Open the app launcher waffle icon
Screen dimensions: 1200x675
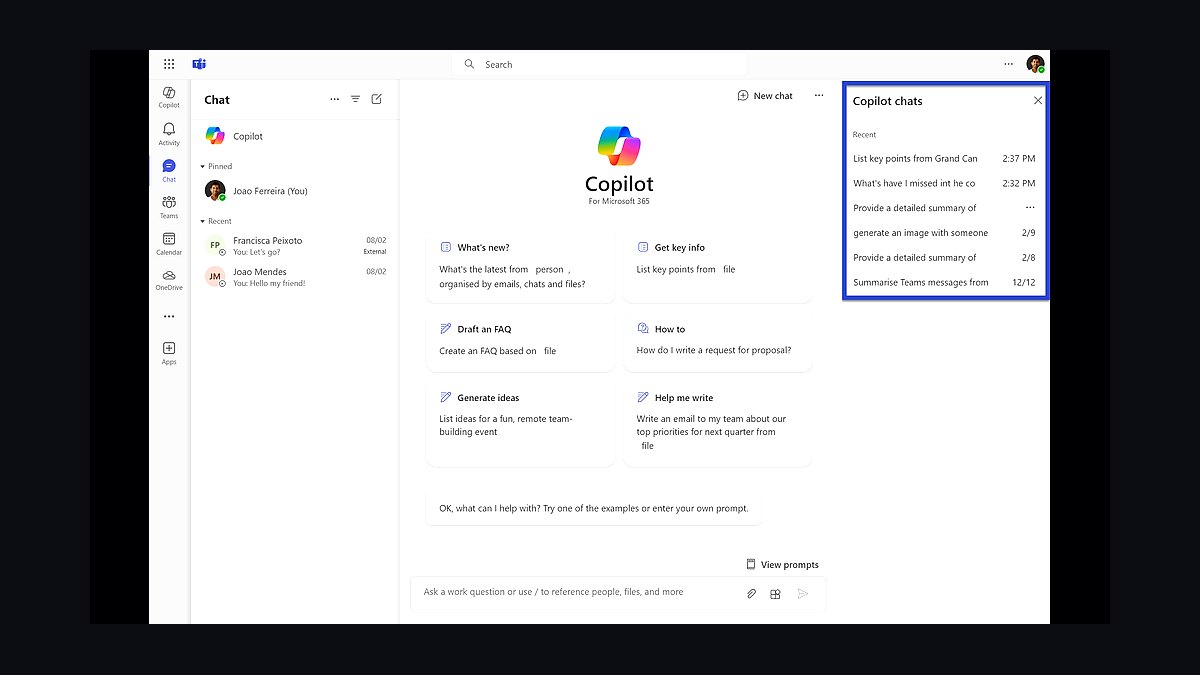[x=169, y=64]
